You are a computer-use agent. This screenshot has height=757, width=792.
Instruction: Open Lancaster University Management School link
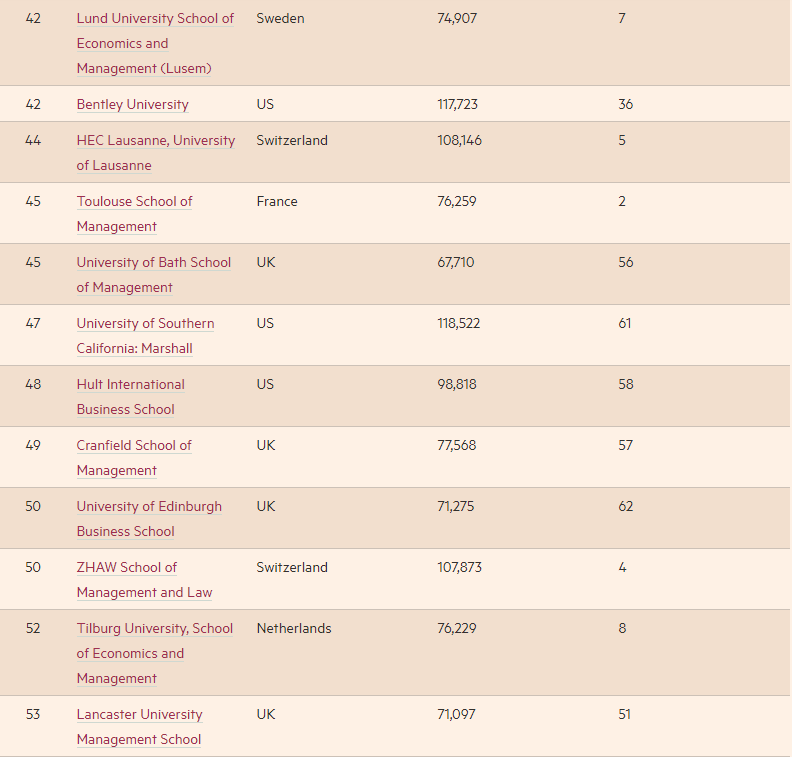[139, 728]
